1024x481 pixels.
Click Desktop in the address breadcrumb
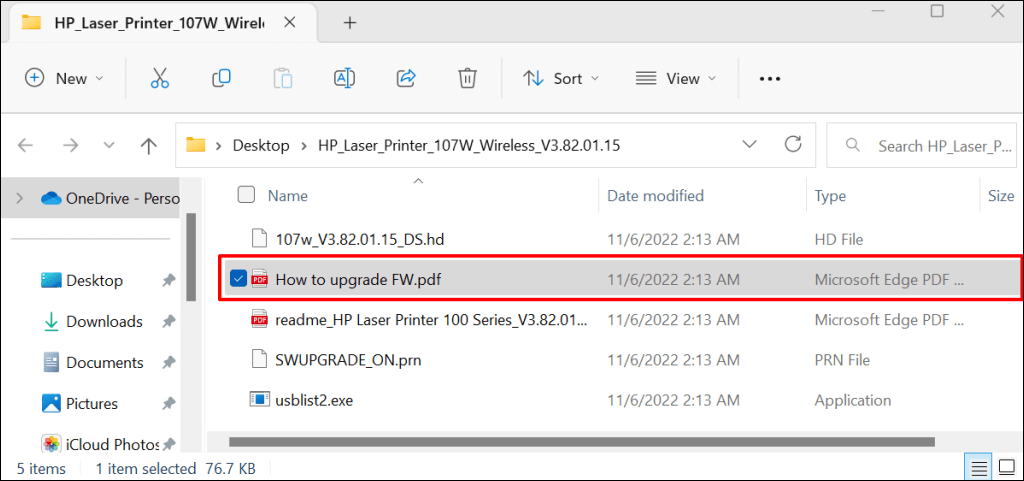(x=261, y=146)
